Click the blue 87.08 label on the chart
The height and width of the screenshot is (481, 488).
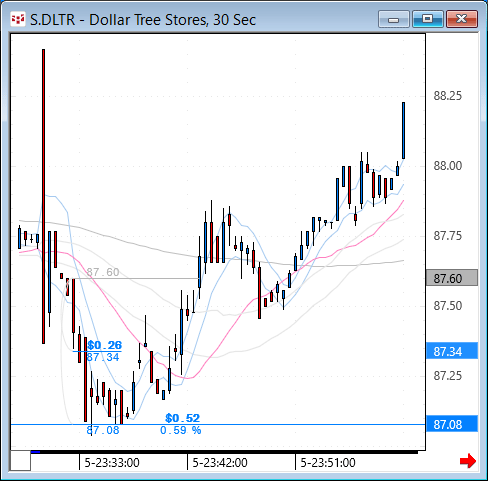(x=103, y=430)
